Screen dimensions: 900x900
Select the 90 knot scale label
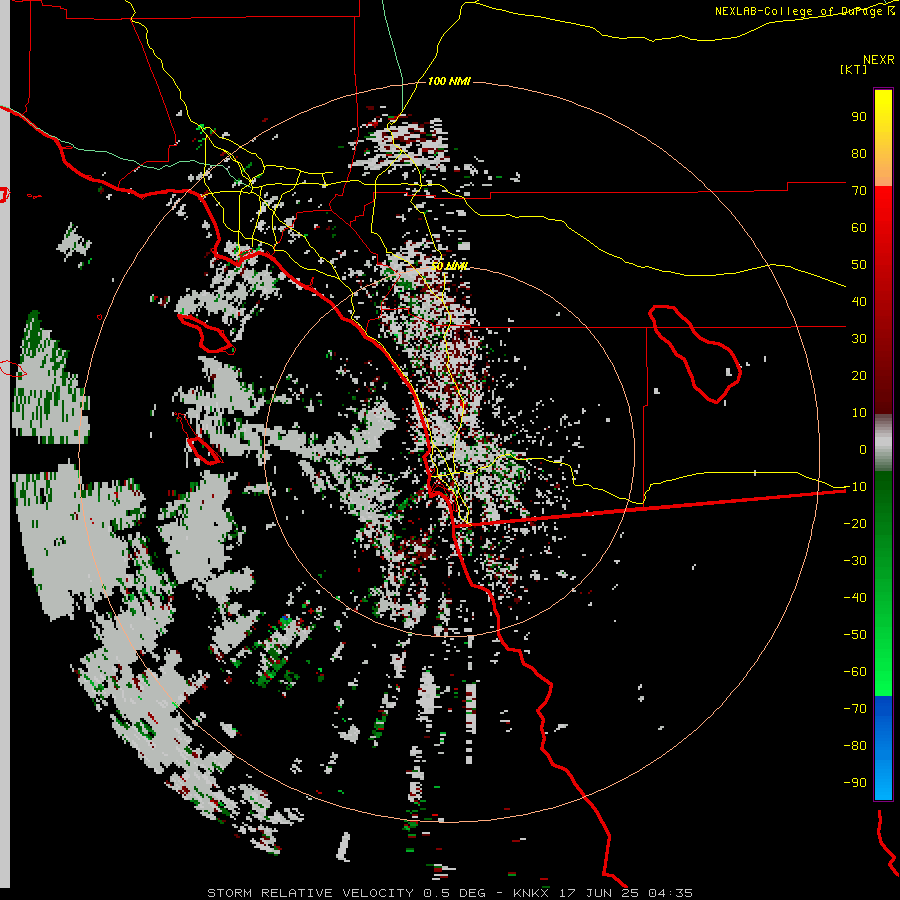[x=859, y=117]
